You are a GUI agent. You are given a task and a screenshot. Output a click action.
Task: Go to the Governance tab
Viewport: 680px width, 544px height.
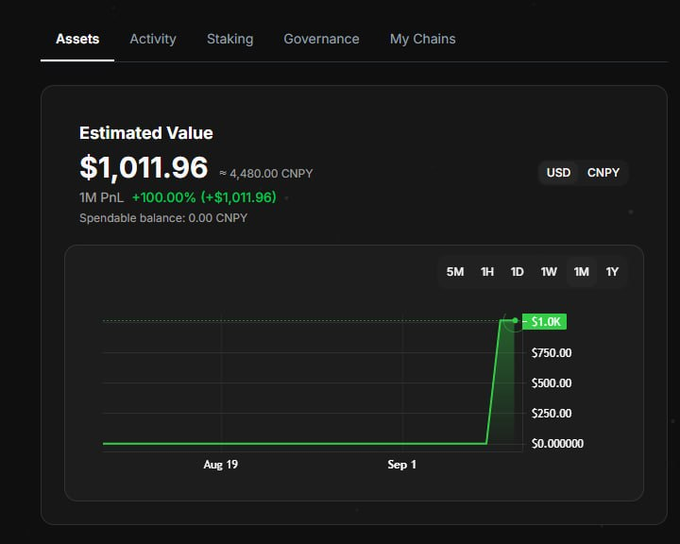(321, 39)
